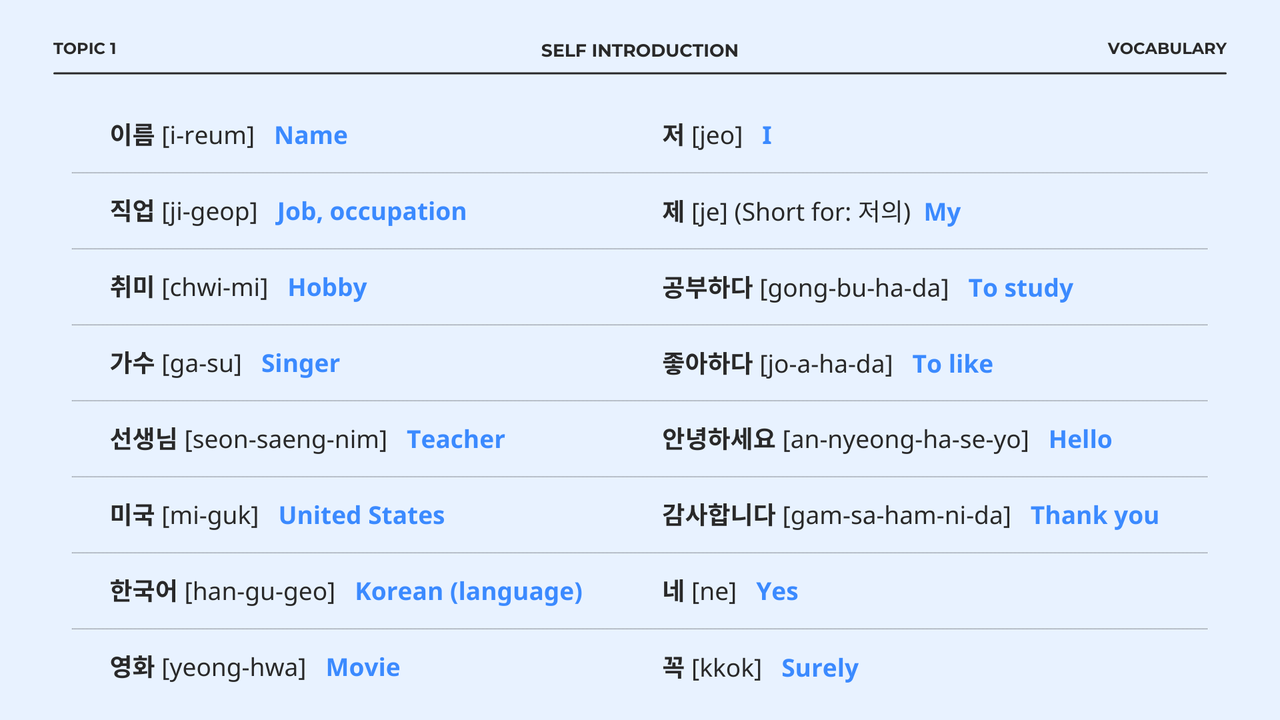Click the 'To study' translation
This screenshot has height=720, width=1280.
tap(1021, 288)
